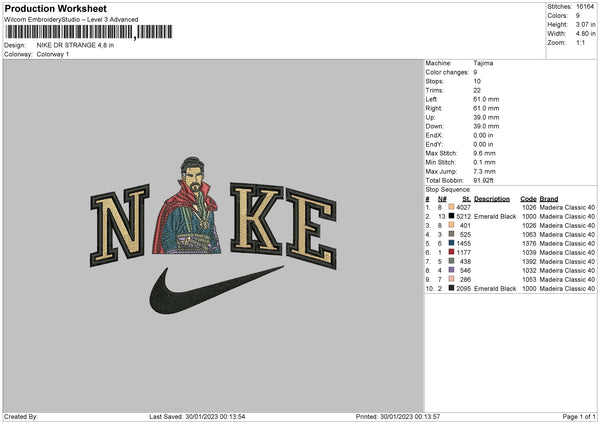The width and height of the screenshot is (600, 424).
Task: Click the 'Stop Sequence:' label
Action: [448, 190]
